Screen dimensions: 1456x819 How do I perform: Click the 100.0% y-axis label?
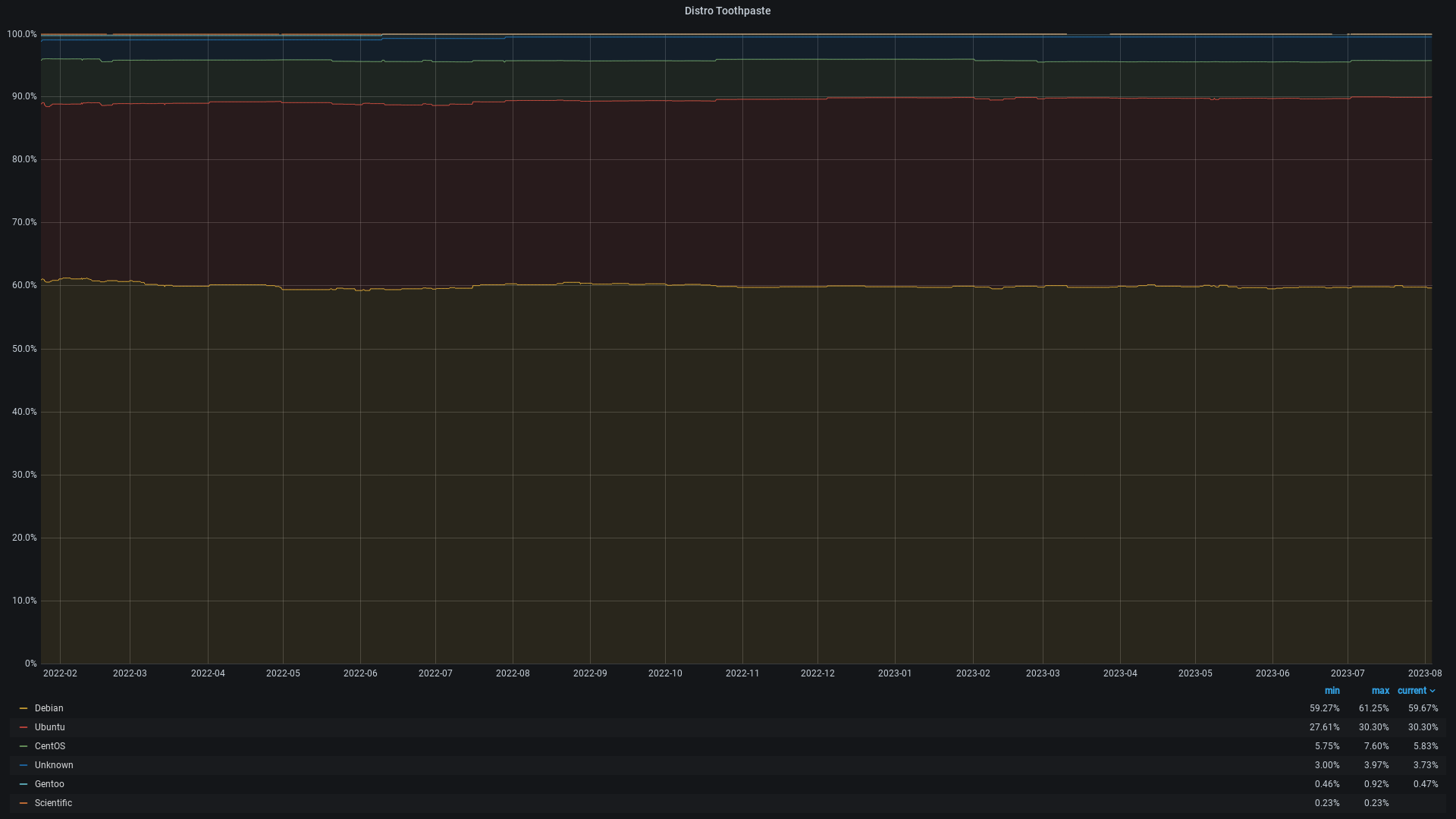[22, 34]
